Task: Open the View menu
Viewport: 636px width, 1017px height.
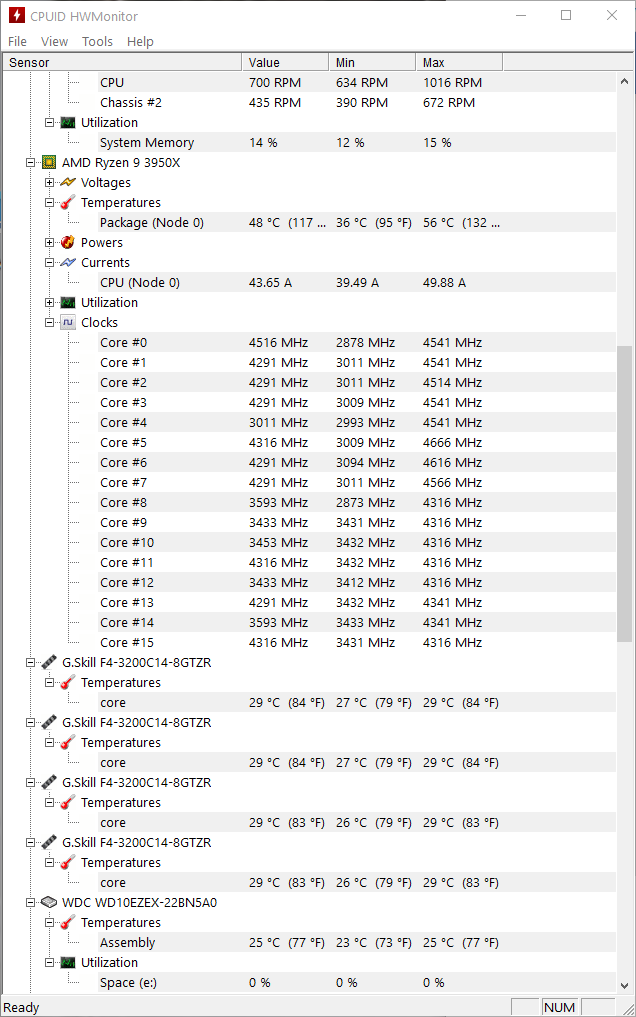Action: pyautogui.click(x=54, y=42)
